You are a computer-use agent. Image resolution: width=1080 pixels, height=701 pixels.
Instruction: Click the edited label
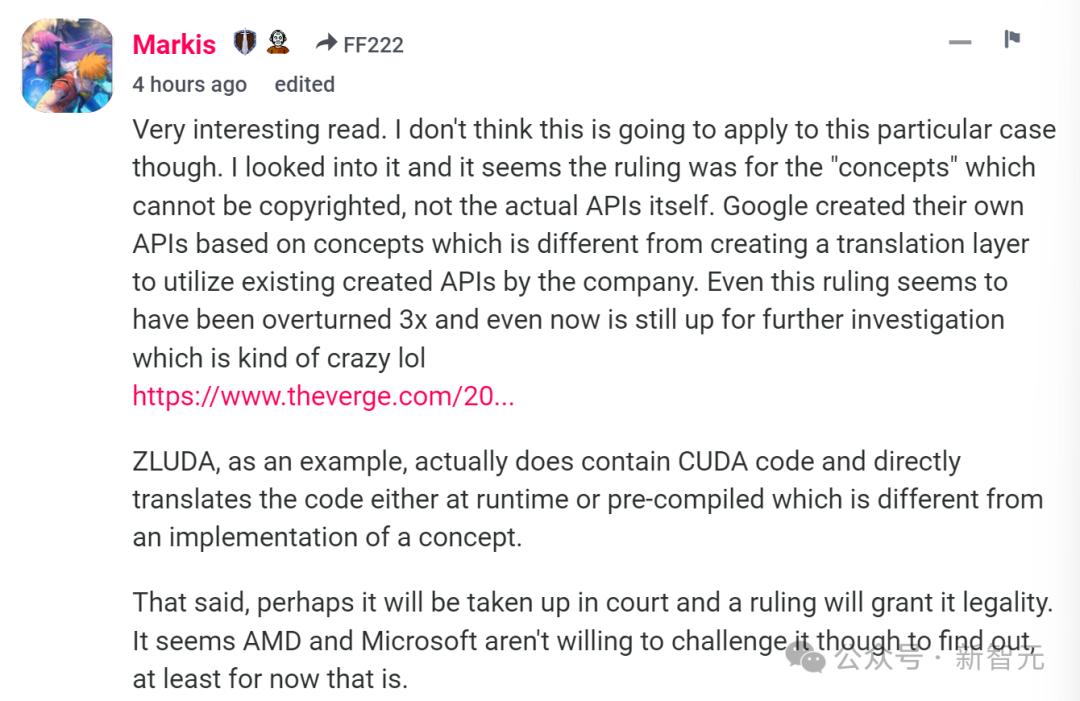304,84
